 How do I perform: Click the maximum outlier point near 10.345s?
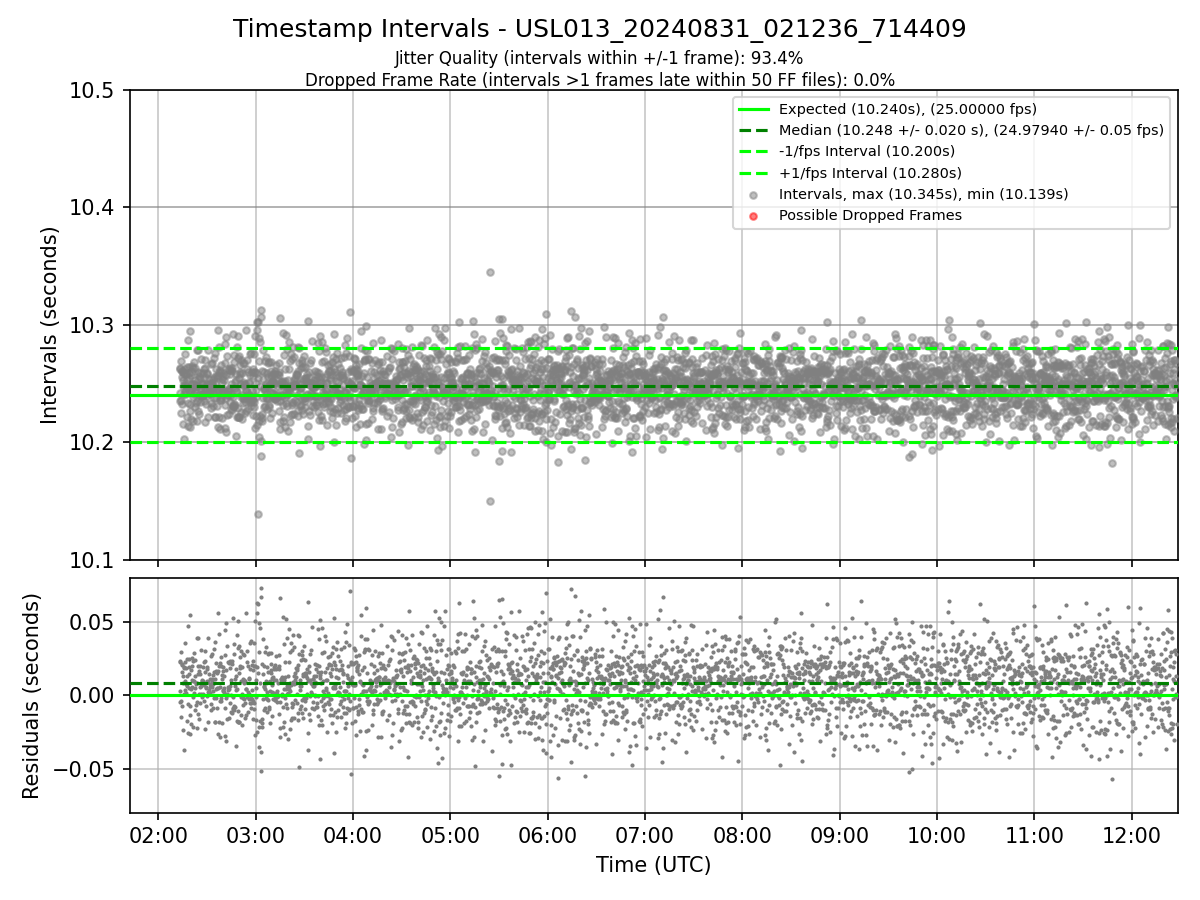pos(490,272)
